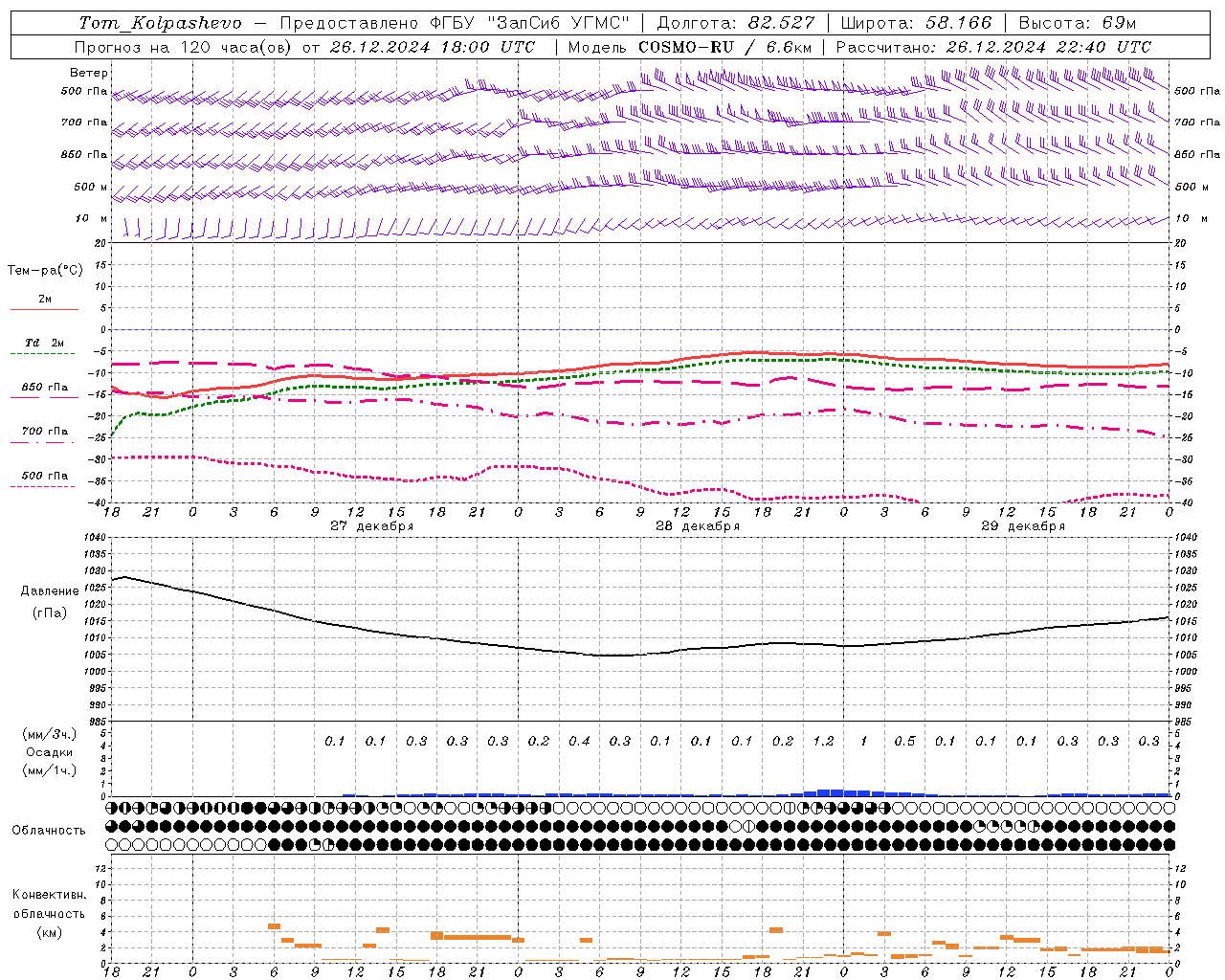Viewport: 1225px width, 980px height.
Task: Click the (мм/3ч.) precipitation unit label
Action: pos(50,734)
